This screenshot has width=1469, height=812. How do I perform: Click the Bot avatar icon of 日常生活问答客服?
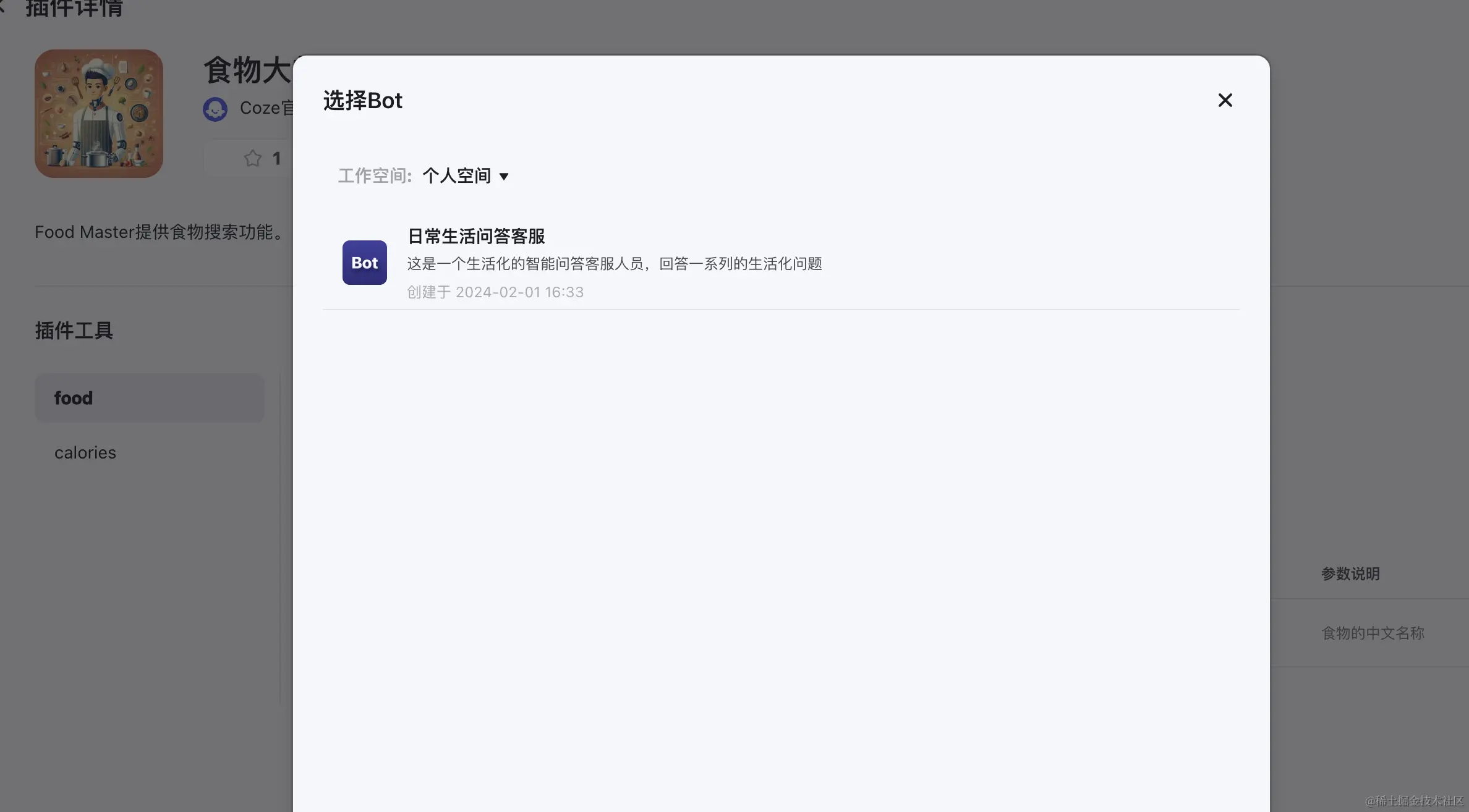pos(364,262)
